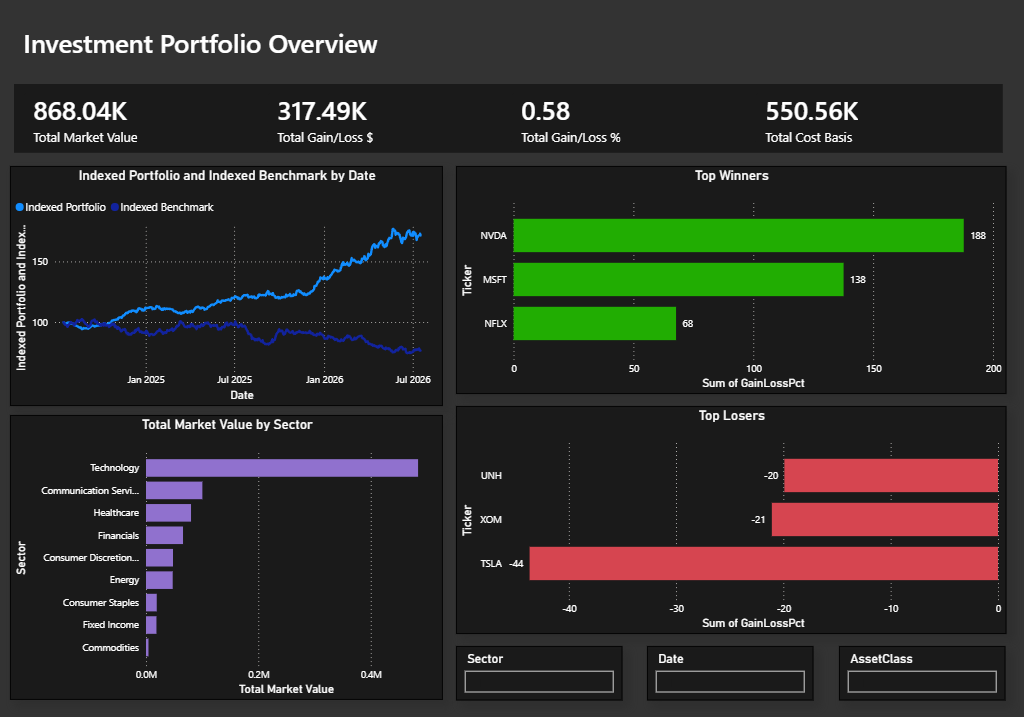Click the 317.49K Total Gain/Loss $ card
1024x717 pixels.
[325, 121]
